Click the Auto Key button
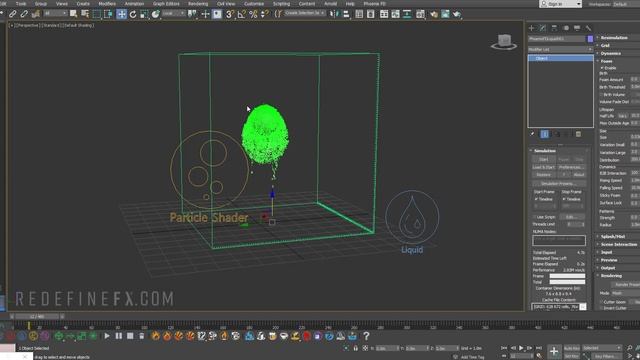The height and width of the screenshot is (360, 640). (572, 348)
